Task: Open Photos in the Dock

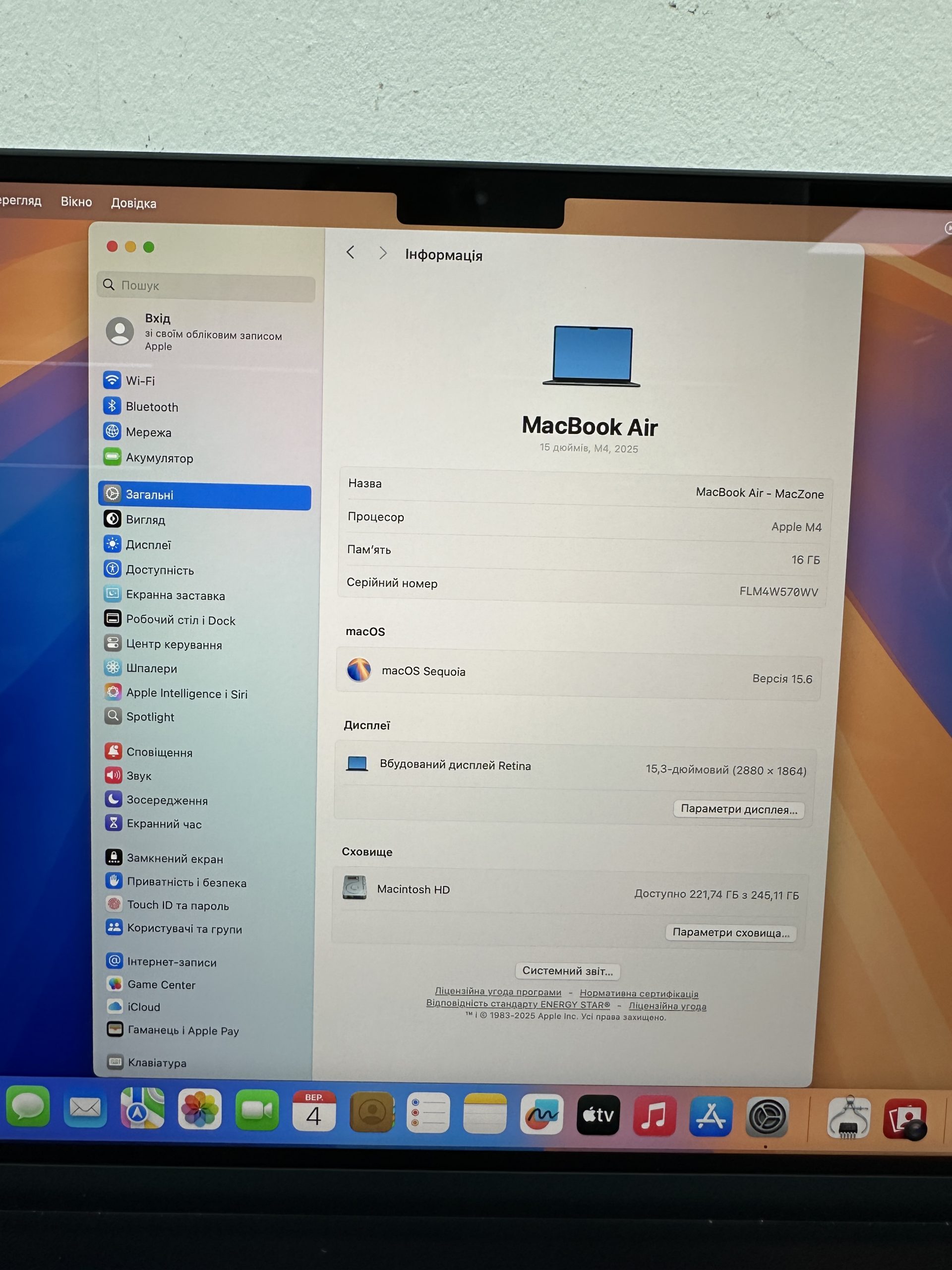Action: [199, 1109]
